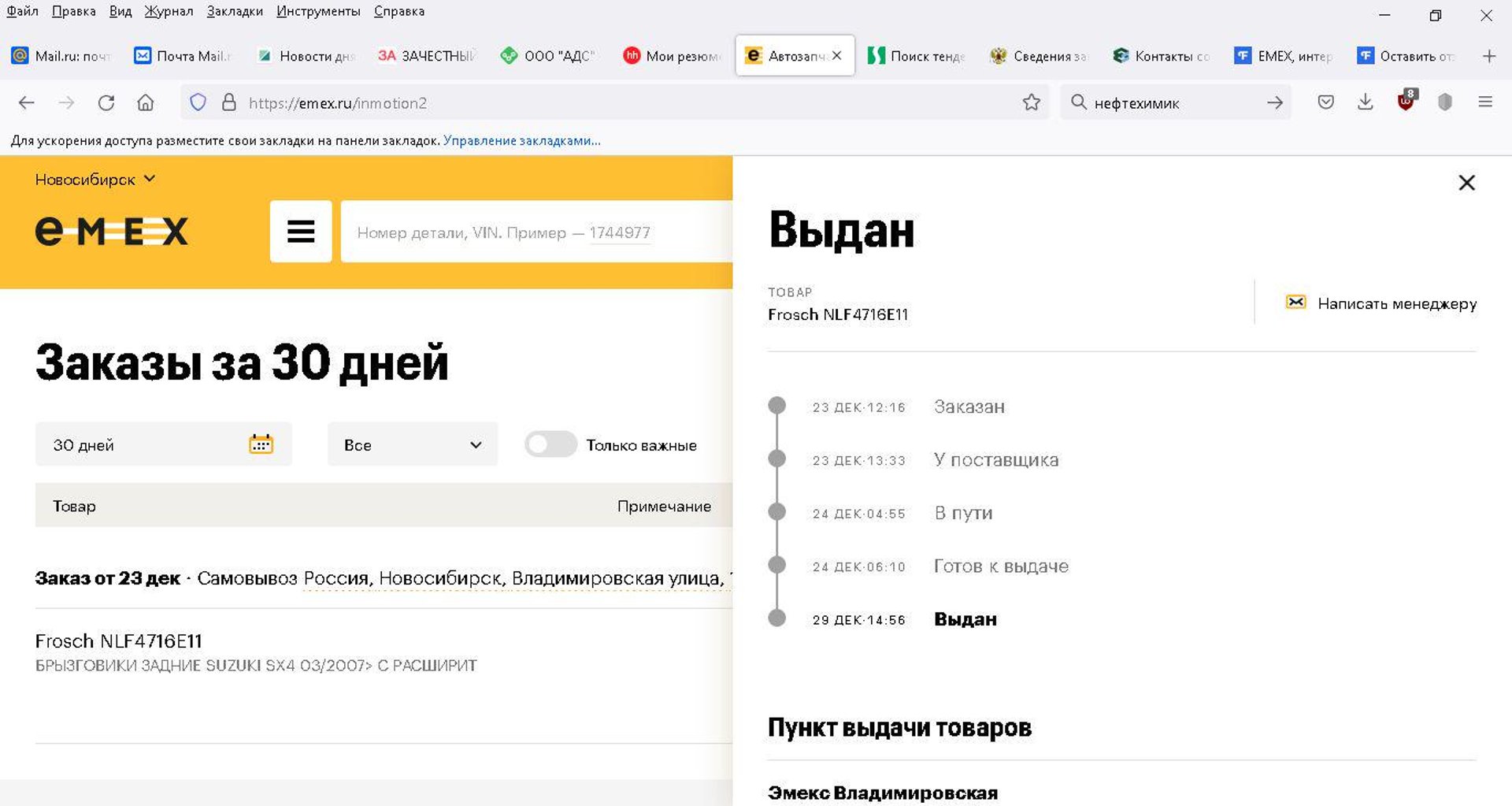This screenshot has width=1512, height=806.
Task: Click the search magnifier icon
Action: [x=1079, y=102]
